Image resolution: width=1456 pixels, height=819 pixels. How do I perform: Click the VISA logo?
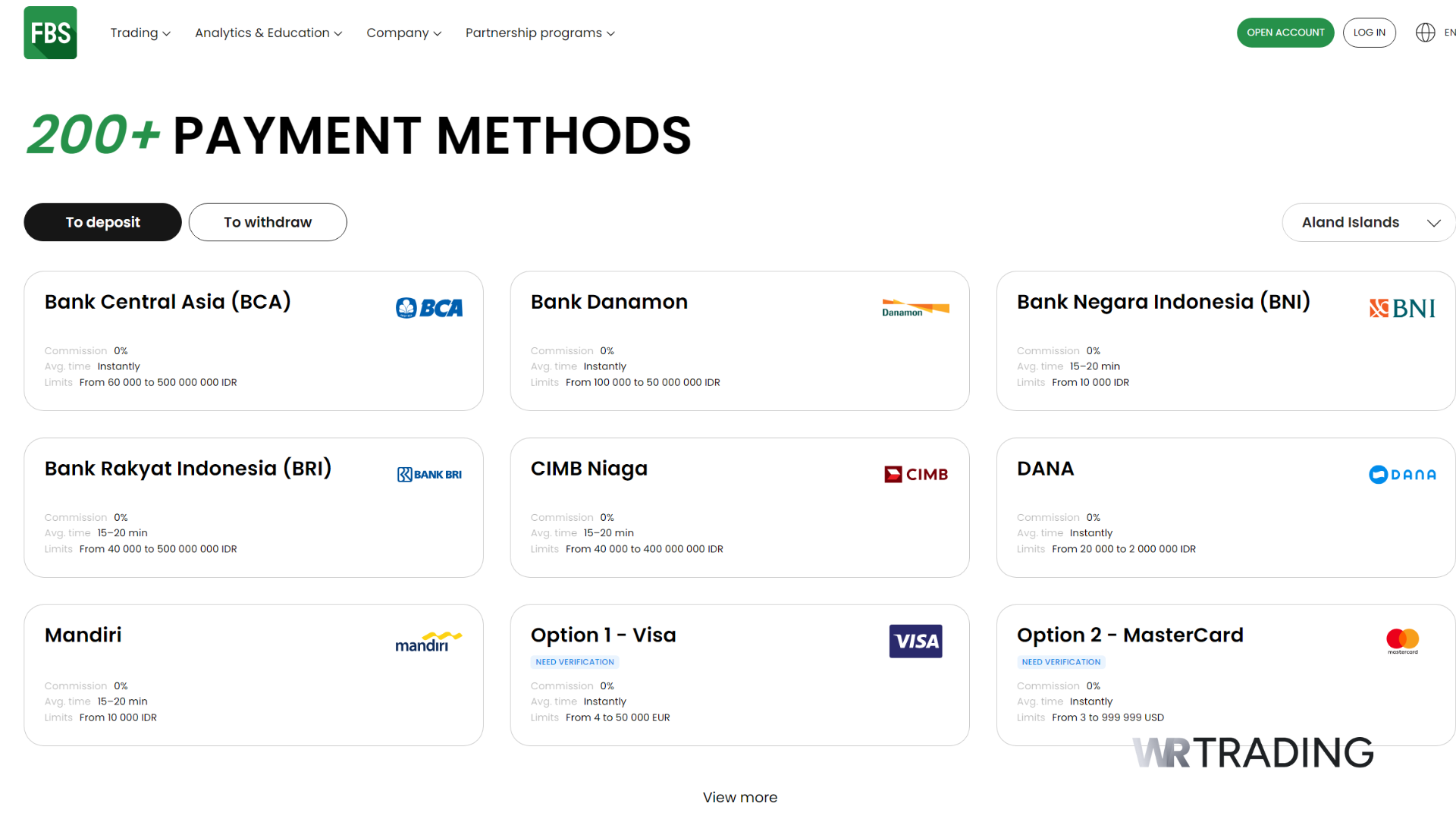(x=915, y=642)
